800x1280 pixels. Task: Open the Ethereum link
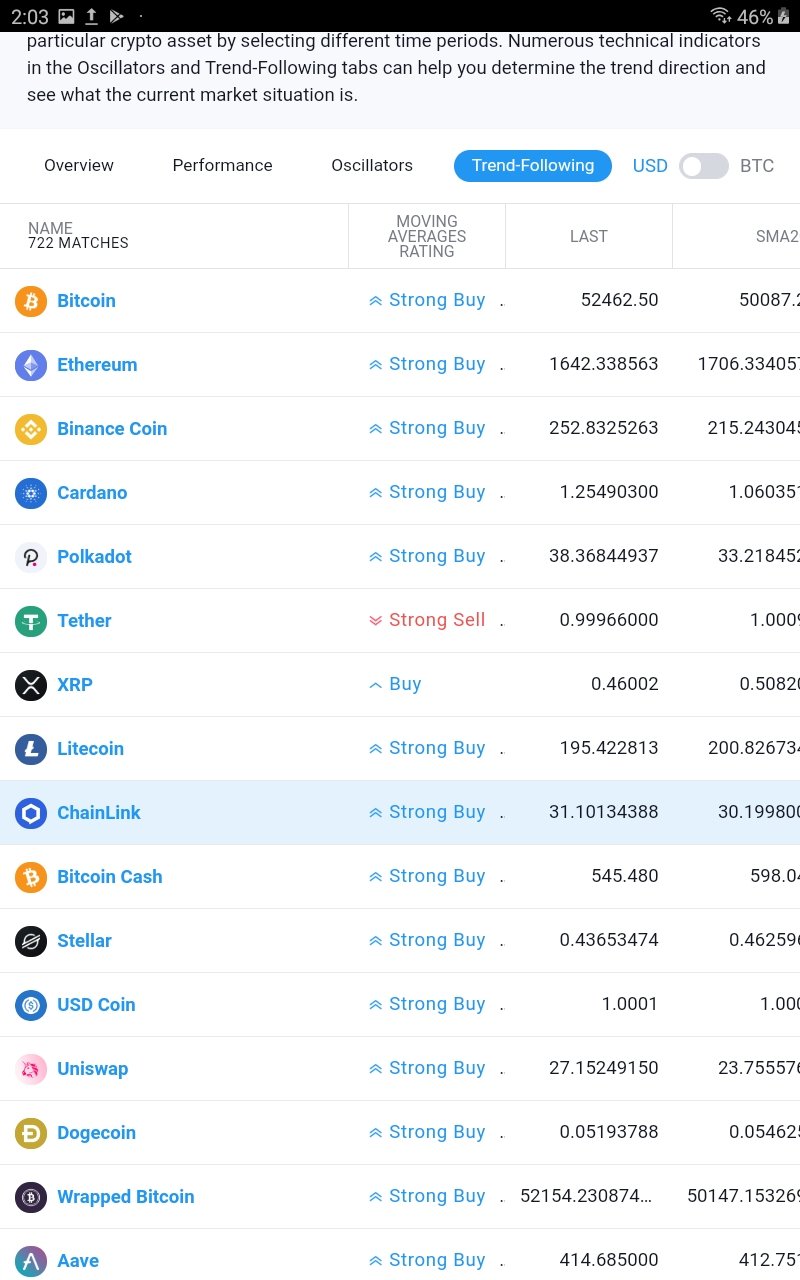click(97, 365)
